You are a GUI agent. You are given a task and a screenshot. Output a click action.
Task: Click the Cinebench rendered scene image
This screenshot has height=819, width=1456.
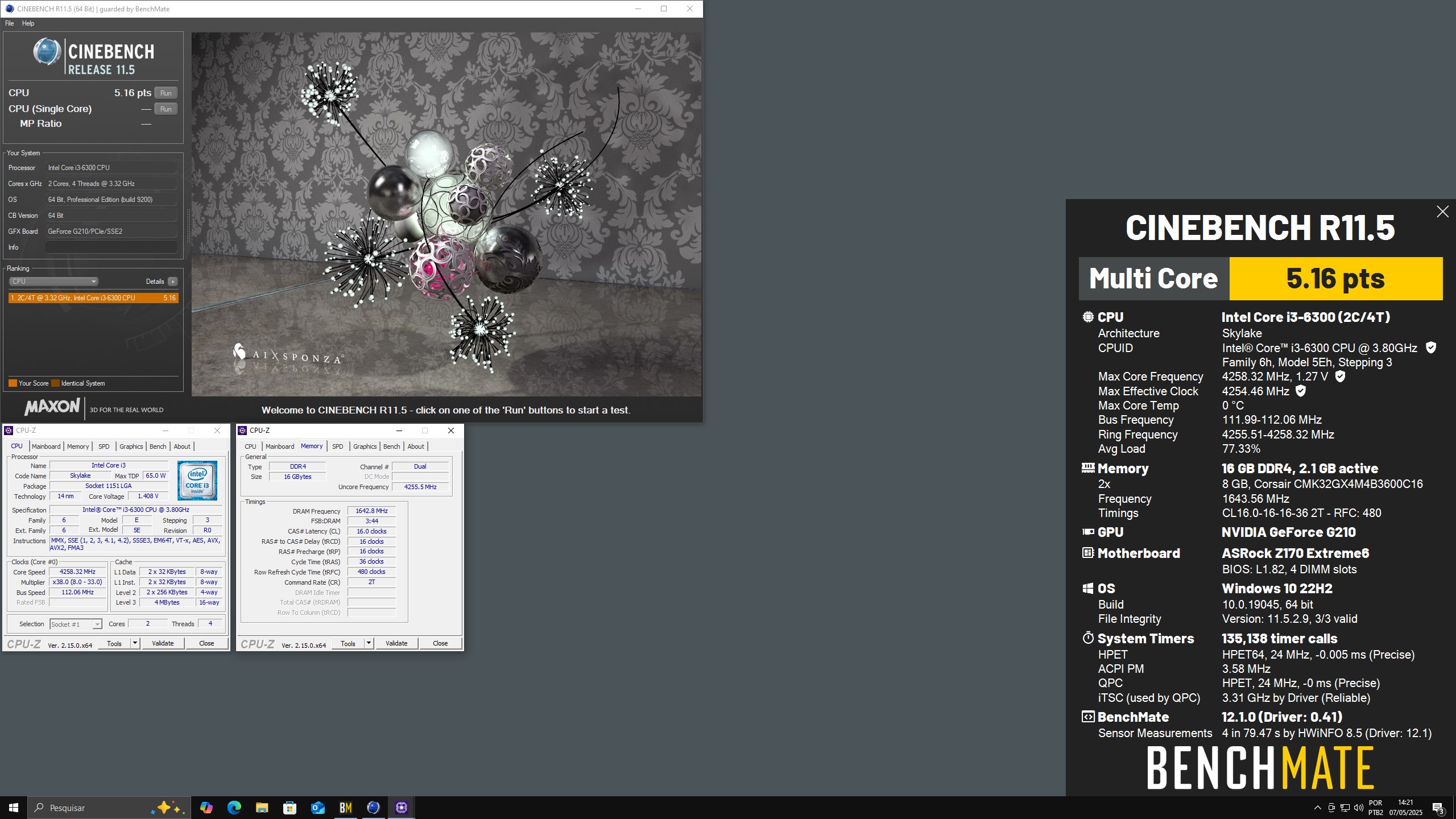[446, 214]
